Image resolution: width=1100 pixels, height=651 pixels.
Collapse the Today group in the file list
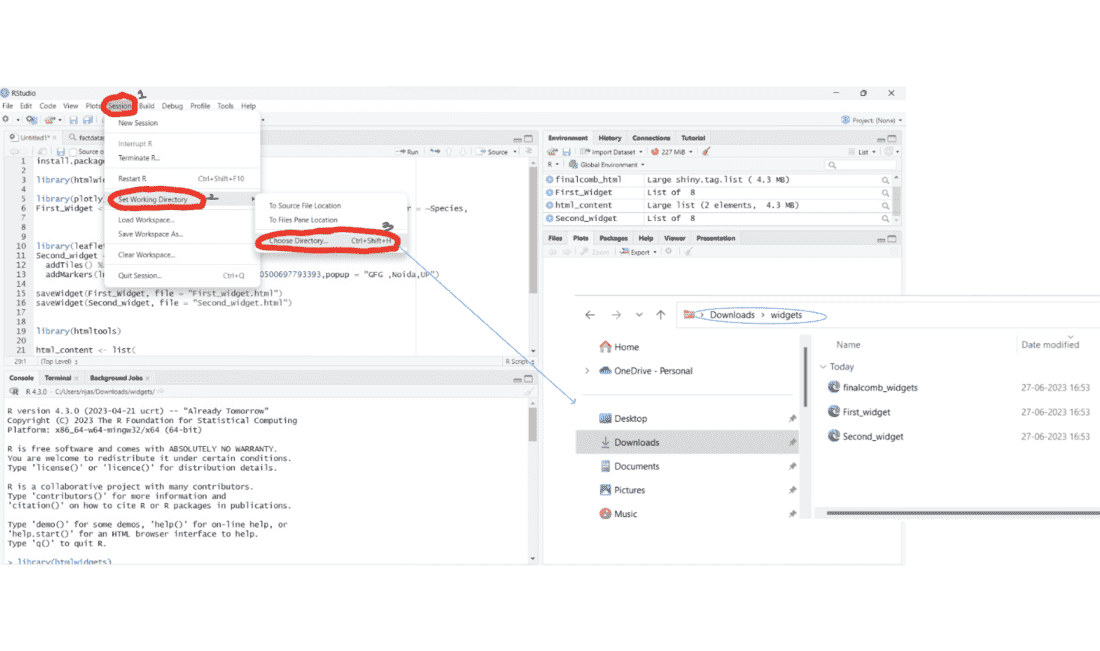tap(823, 367)
